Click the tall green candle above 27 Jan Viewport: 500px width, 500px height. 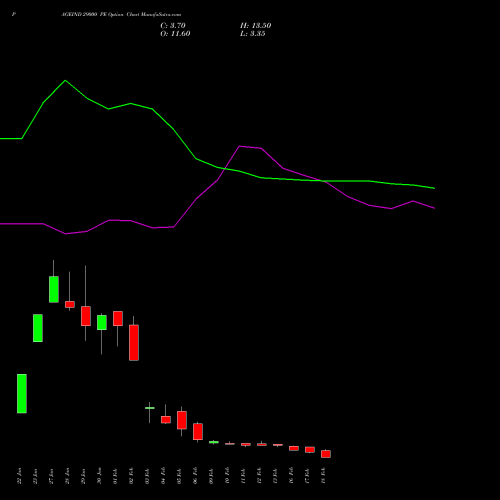point(54,289)
